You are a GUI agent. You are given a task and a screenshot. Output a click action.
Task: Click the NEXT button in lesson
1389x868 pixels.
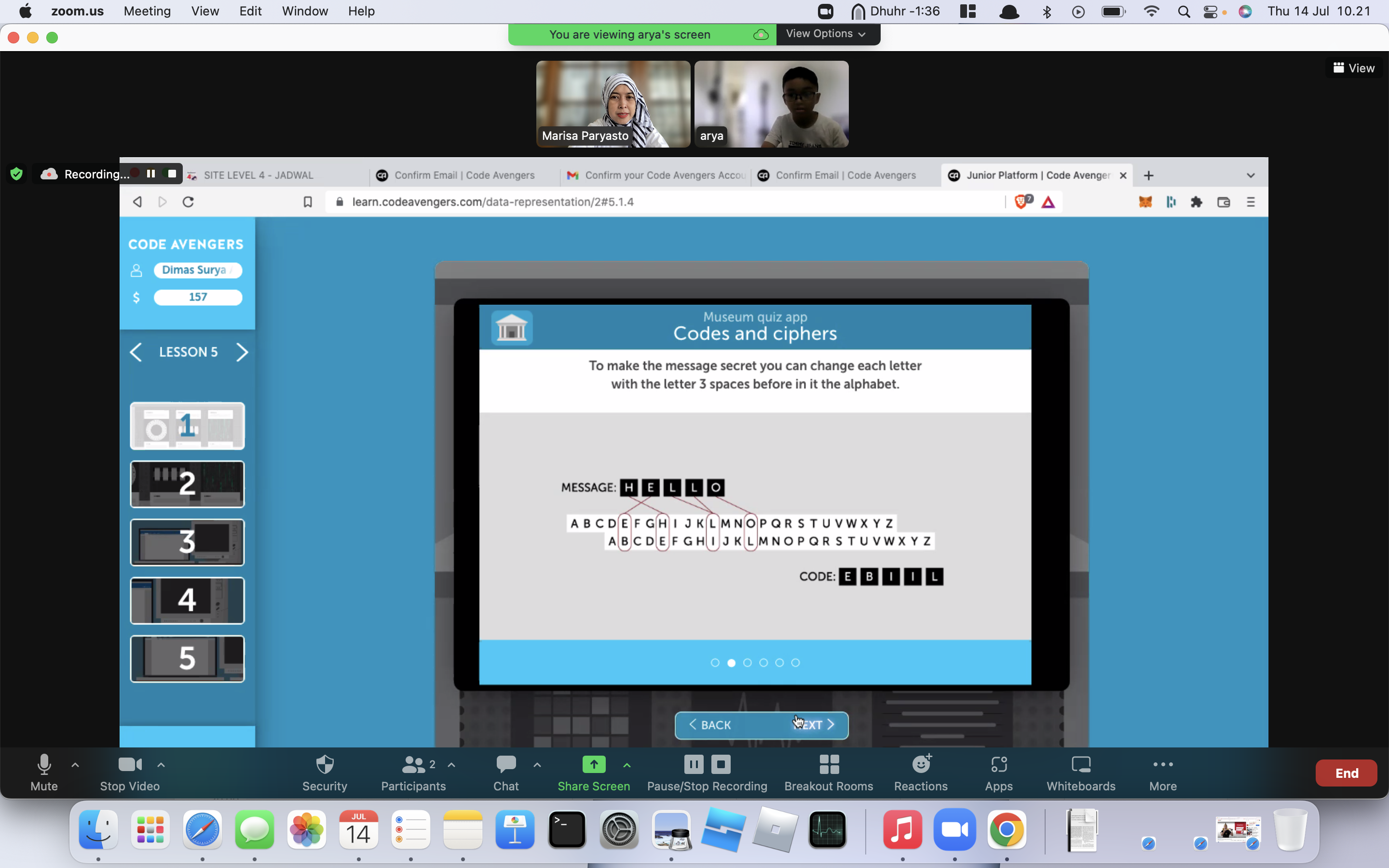(x=814, y=725)
